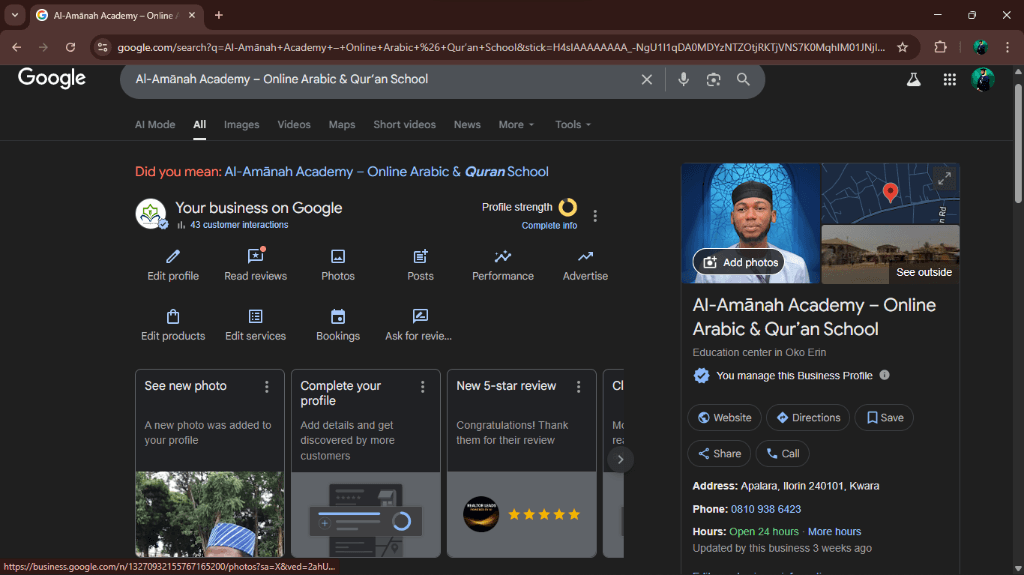Click phone number 0810 938 6423
Image resolution: width=1024 pixels, height=575 pixels.
pos(765,509)
